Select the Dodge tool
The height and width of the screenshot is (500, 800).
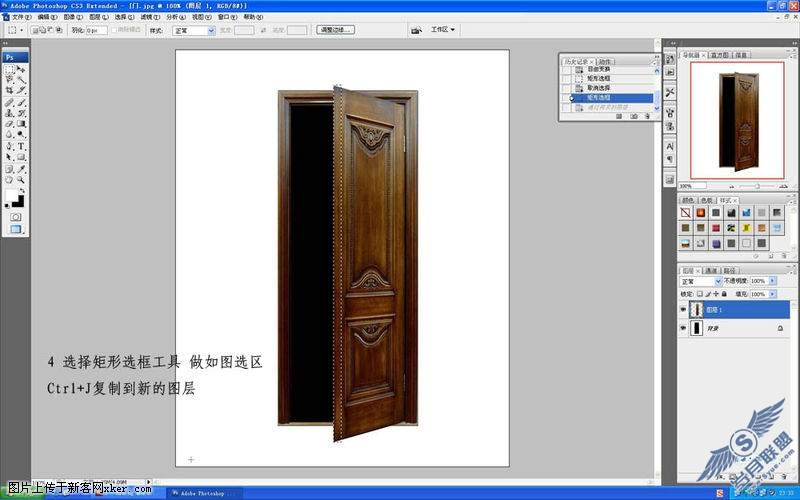[21, 135]
